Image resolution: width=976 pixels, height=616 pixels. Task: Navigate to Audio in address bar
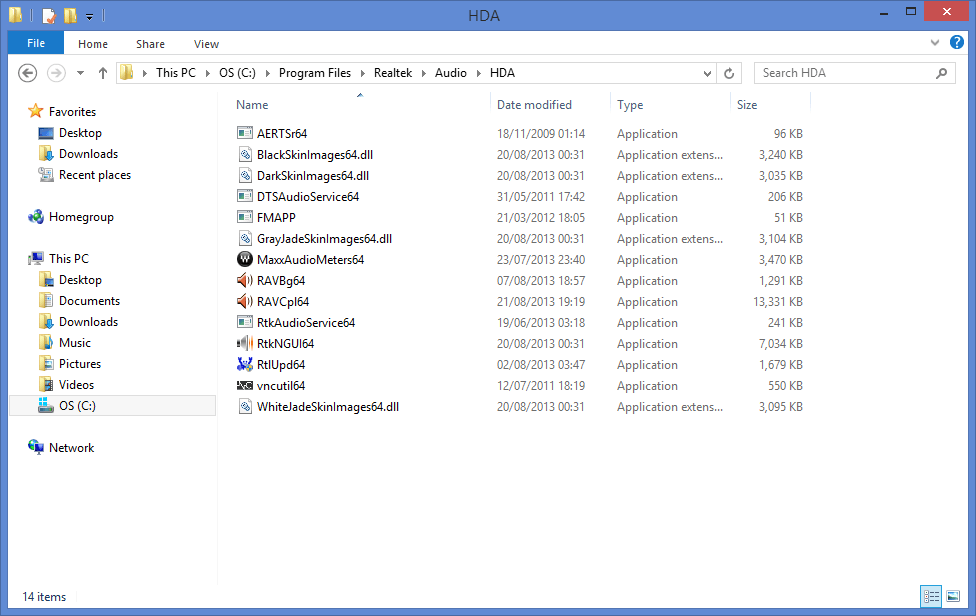451,73
